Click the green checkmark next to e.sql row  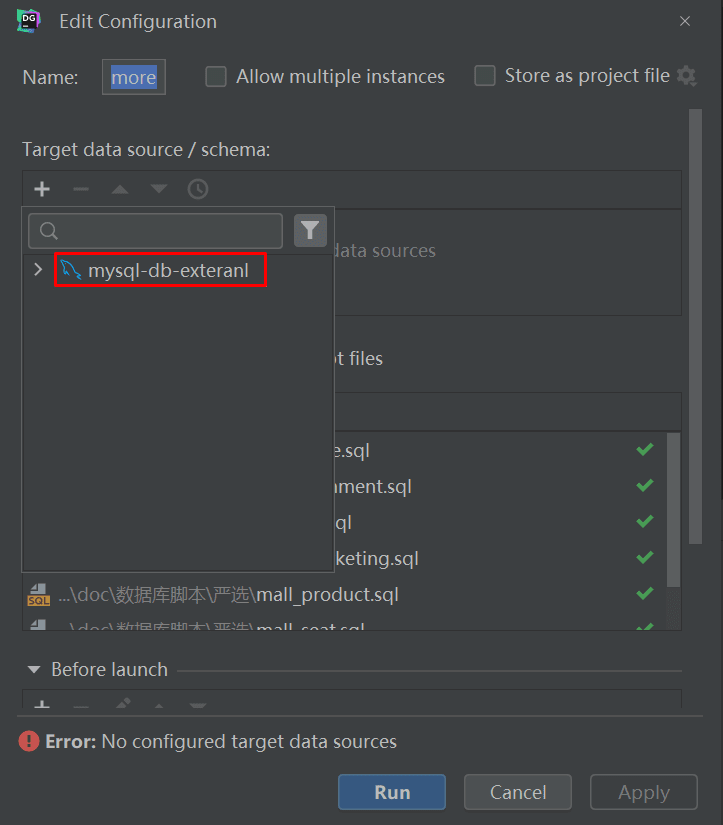click(645, 449)
